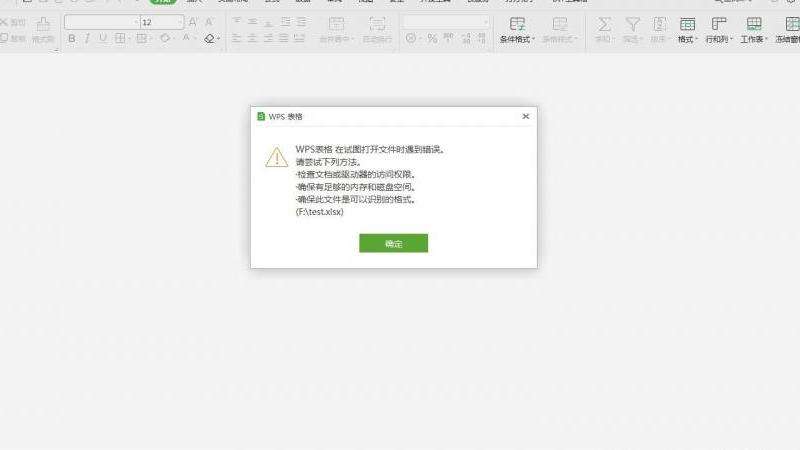The image size is (800, 450).
Task: Click the font color A icon
Action: 186,38
